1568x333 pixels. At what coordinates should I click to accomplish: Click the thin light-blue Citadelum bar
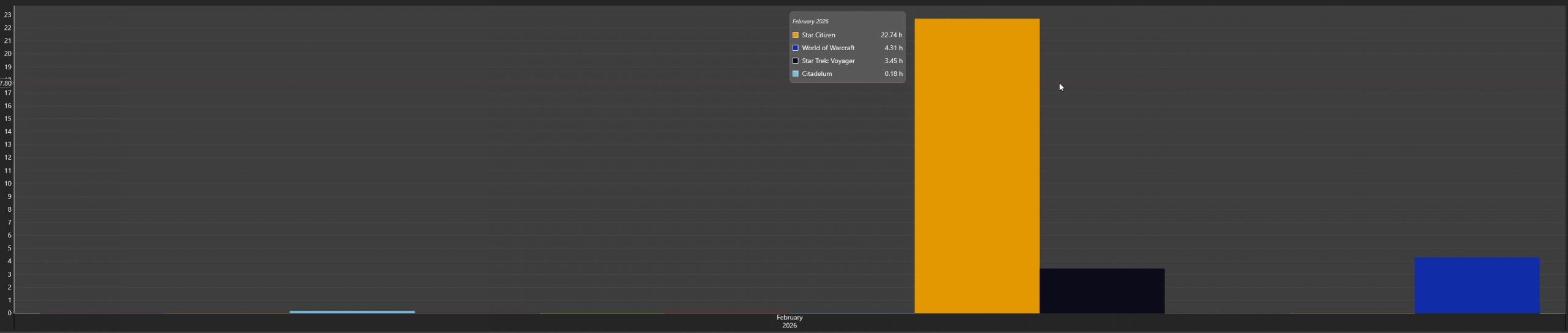tap(352, 312)
